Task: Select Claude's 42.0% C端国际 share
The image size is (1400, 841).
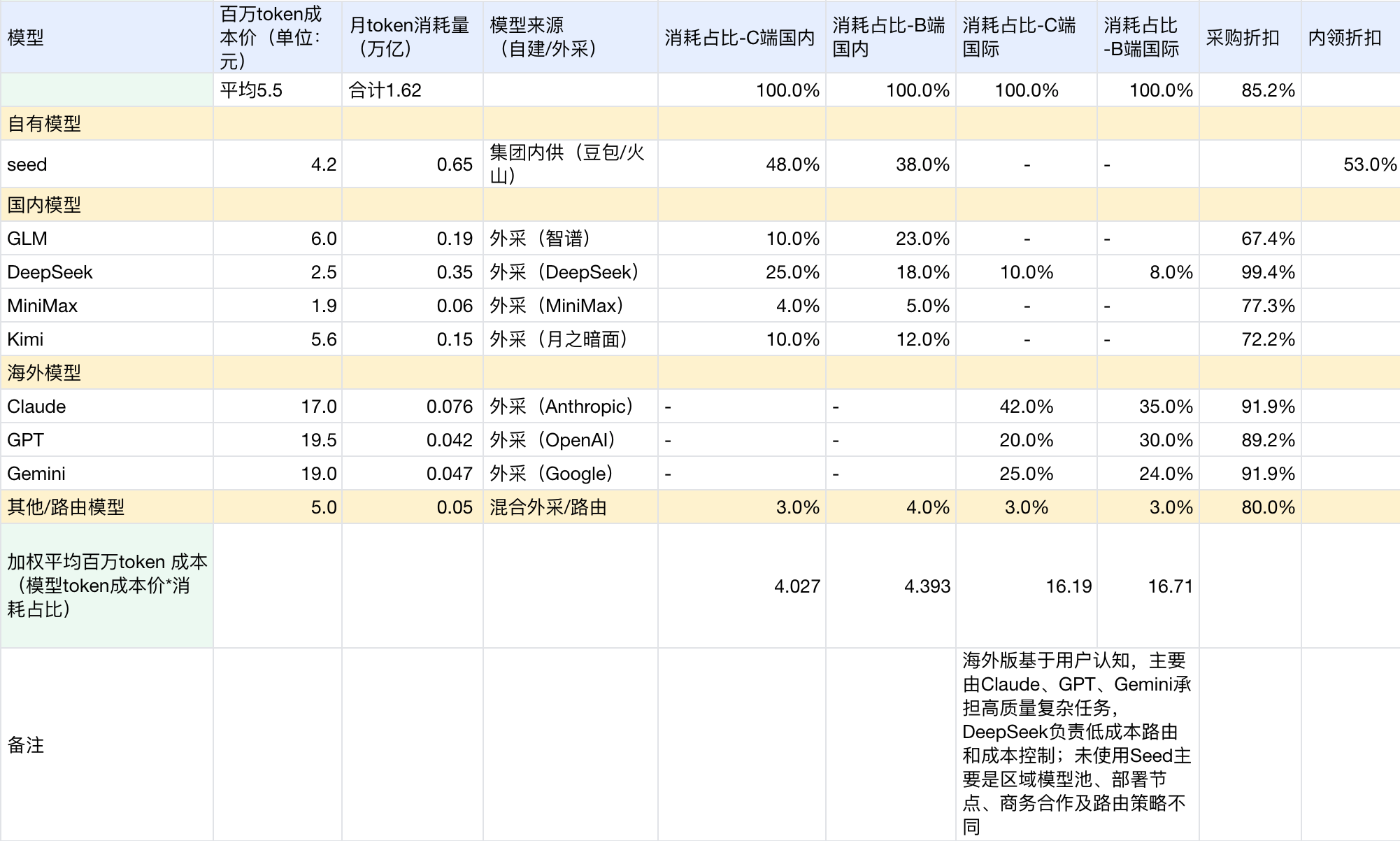Action: pyautogui.click(x=1027, y=407)
